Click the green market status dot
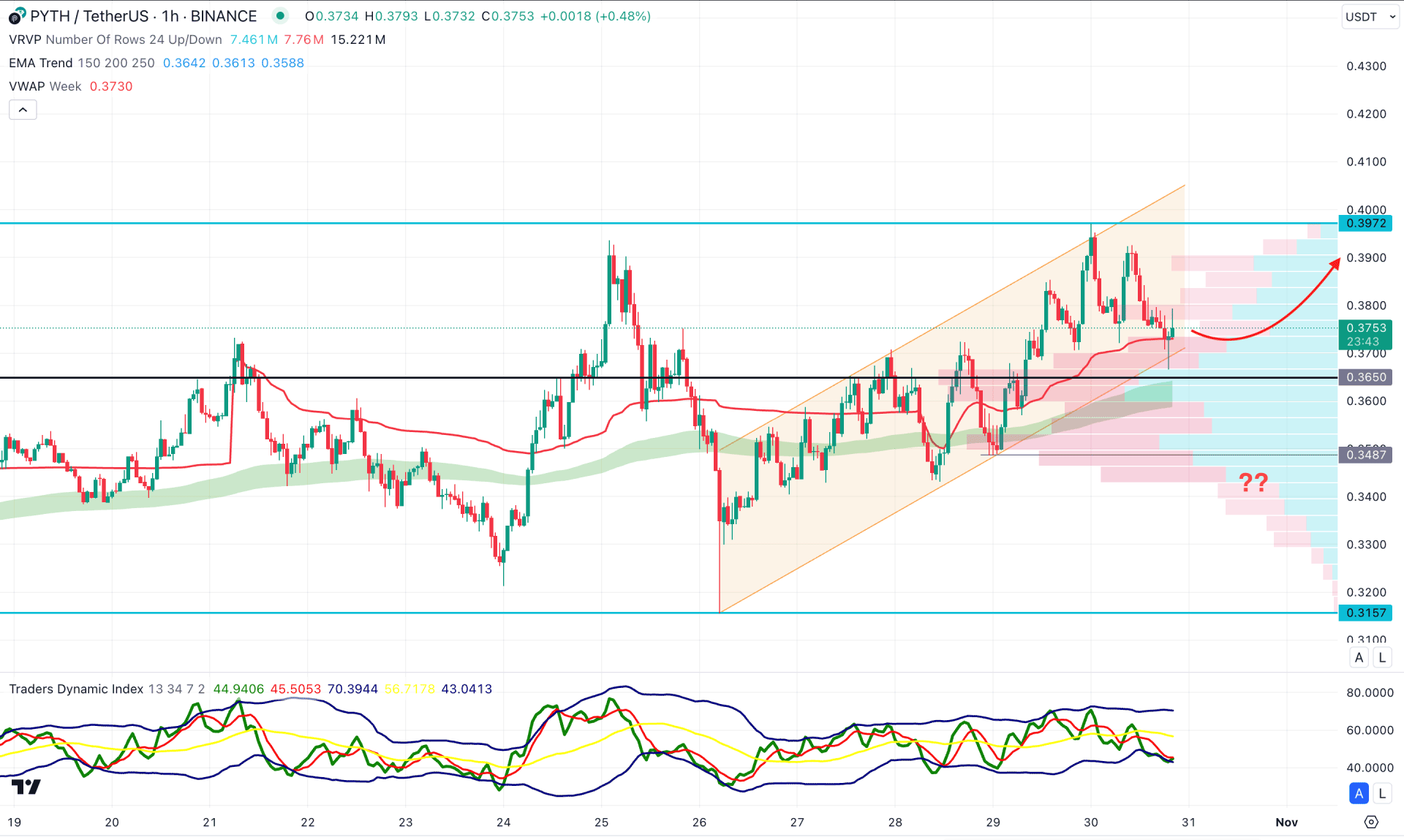The image size is (1404, 840). pos(280,15)
